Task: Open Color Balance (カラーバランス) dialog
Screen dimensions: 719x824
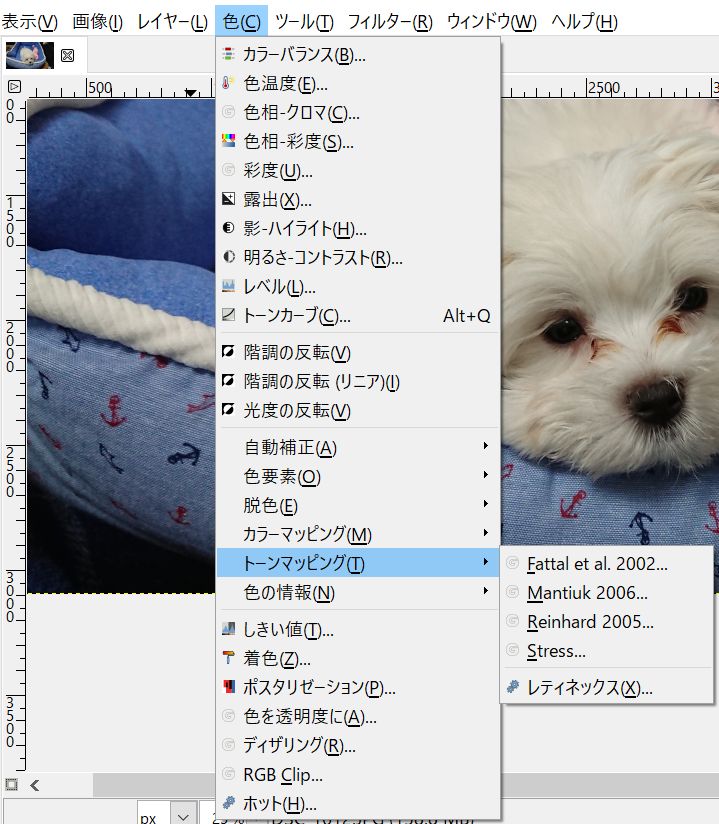Action: [x=357, y=55]
